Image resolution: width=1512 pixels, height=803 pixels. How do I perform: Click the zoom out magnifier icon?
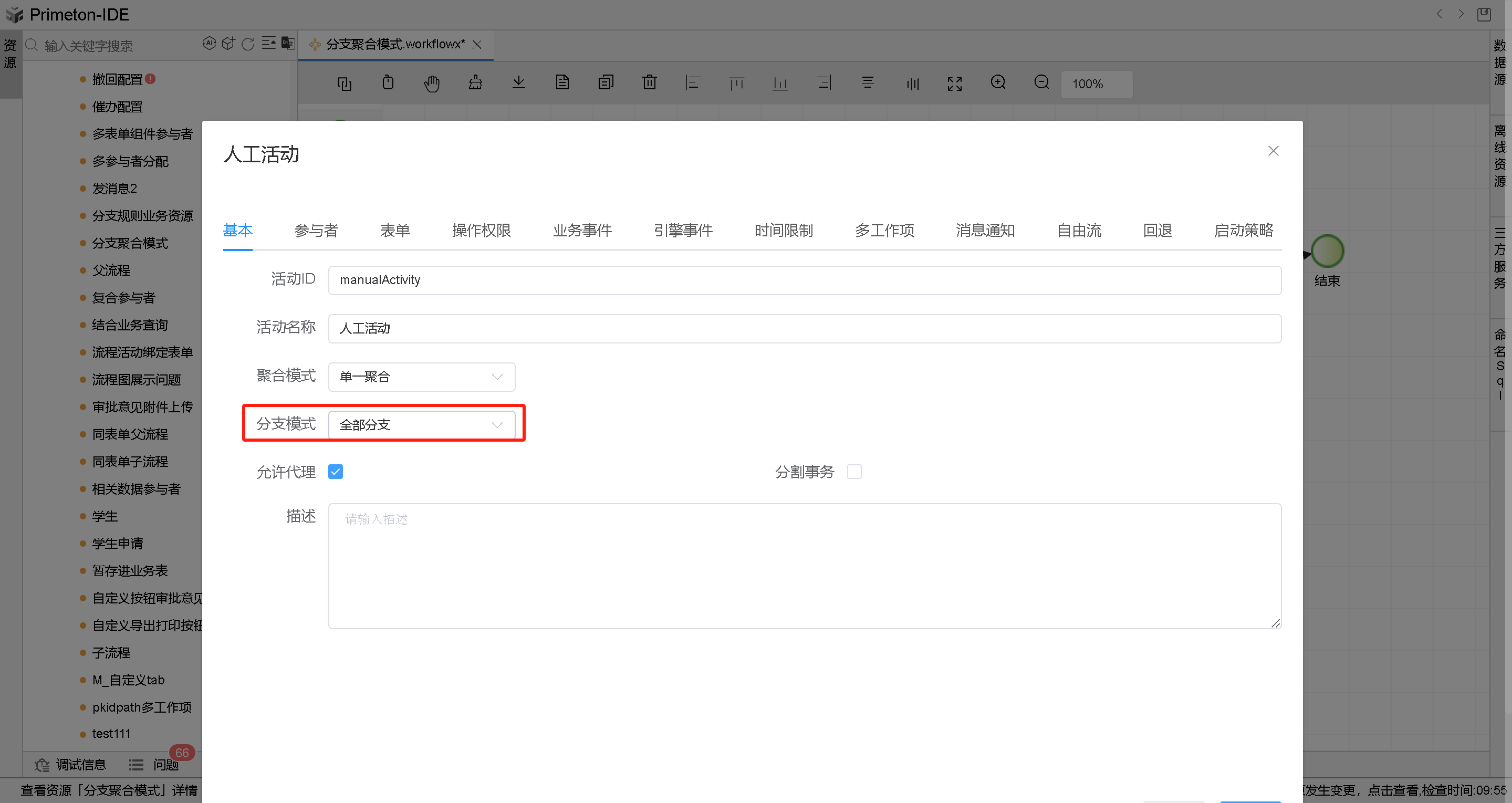(x=1041, y=83)
